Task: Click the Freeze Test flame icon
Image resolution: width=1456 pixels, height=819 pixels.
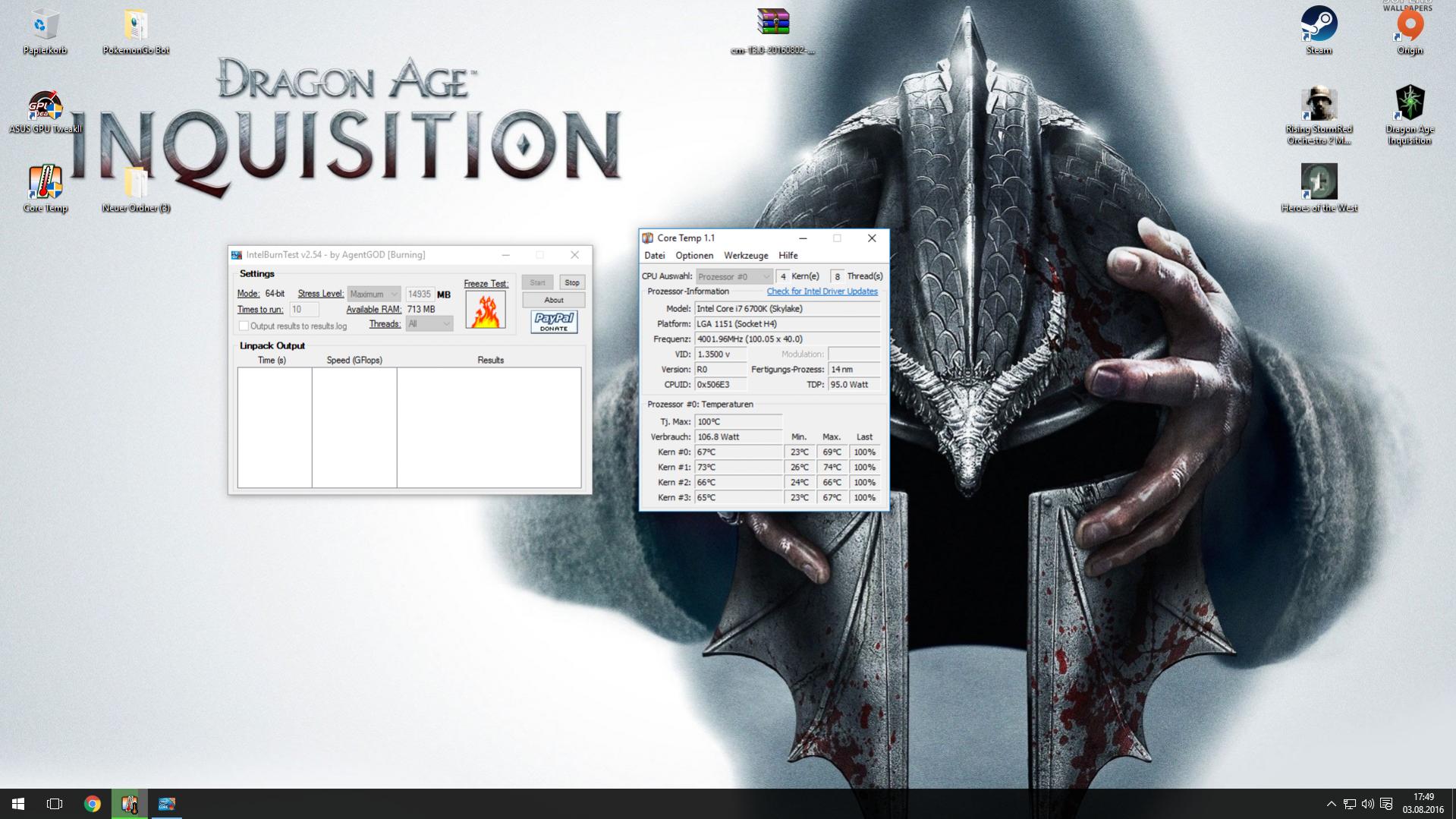Action: 486,310
